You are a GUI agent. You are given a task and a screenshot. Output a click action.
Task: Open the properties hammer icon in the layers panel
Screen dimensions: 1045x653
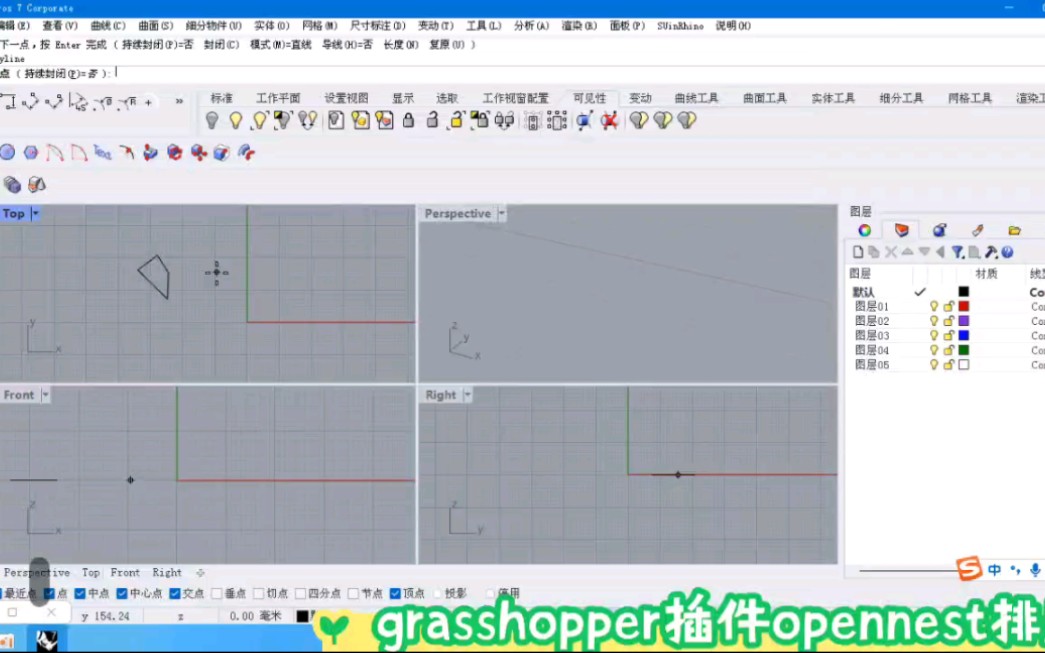[990, 251]
